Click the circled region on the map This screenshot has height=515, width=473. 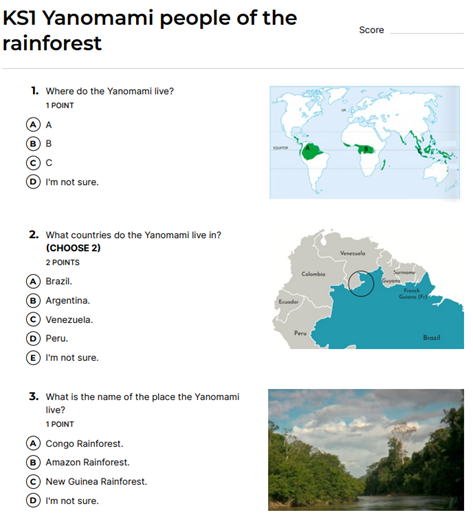[x=361, y=283]
